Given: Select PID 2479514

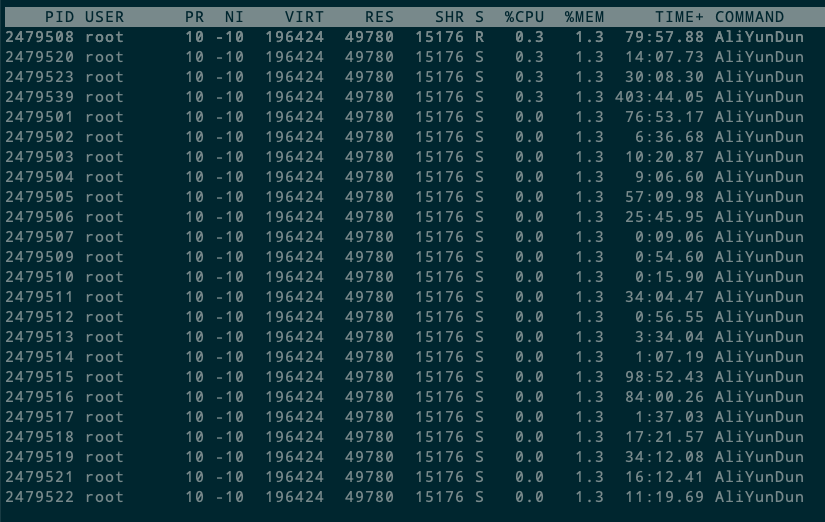Looking at the screenshot, I should click(x=39, y=357).
